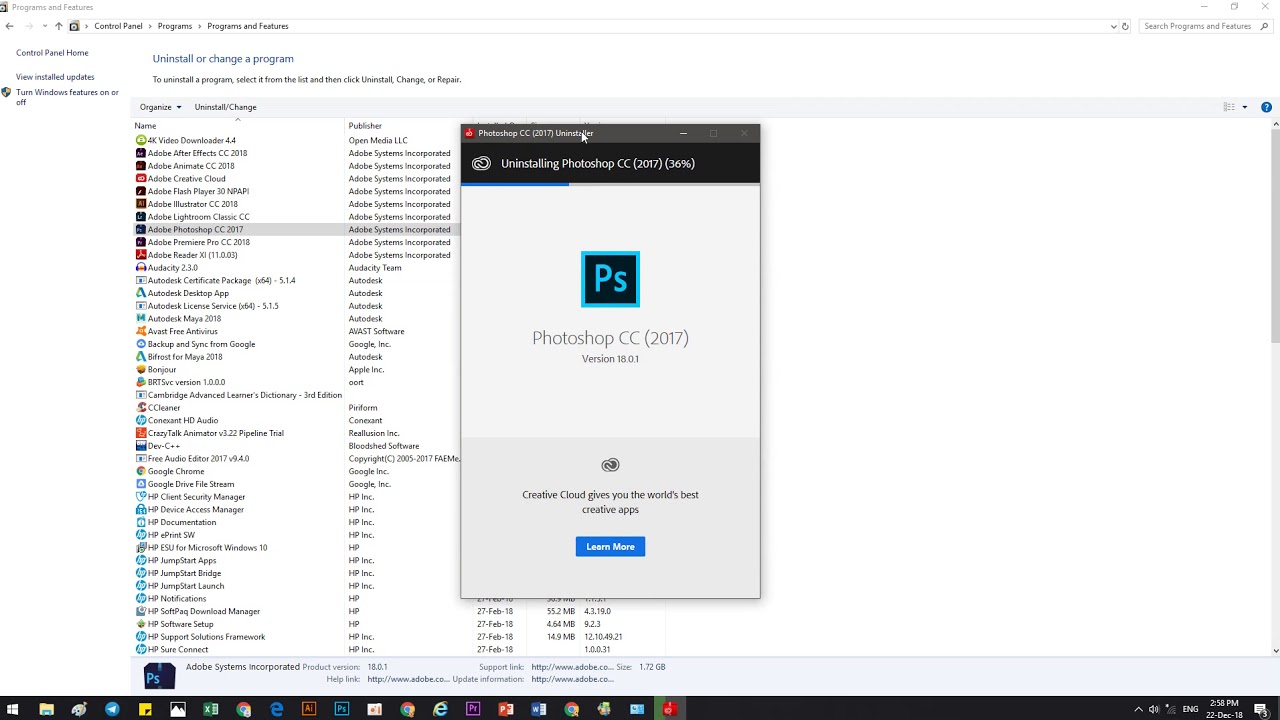Open the Adobe Support link URL
Image resolution: width=1280 pixels, height=720 pixels.
click(x=571, y=667)
